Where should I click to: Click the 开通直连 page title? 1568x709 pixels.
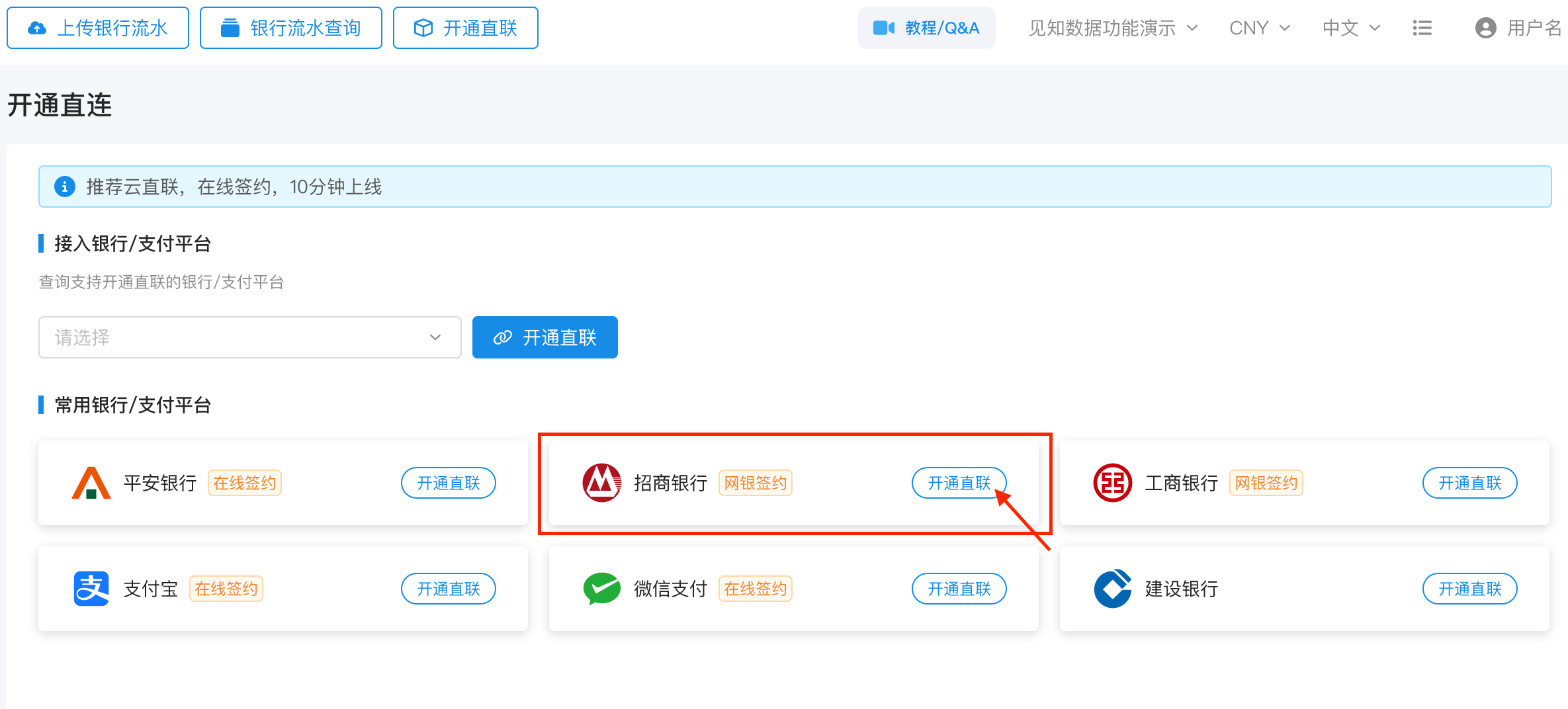point(60,105)
